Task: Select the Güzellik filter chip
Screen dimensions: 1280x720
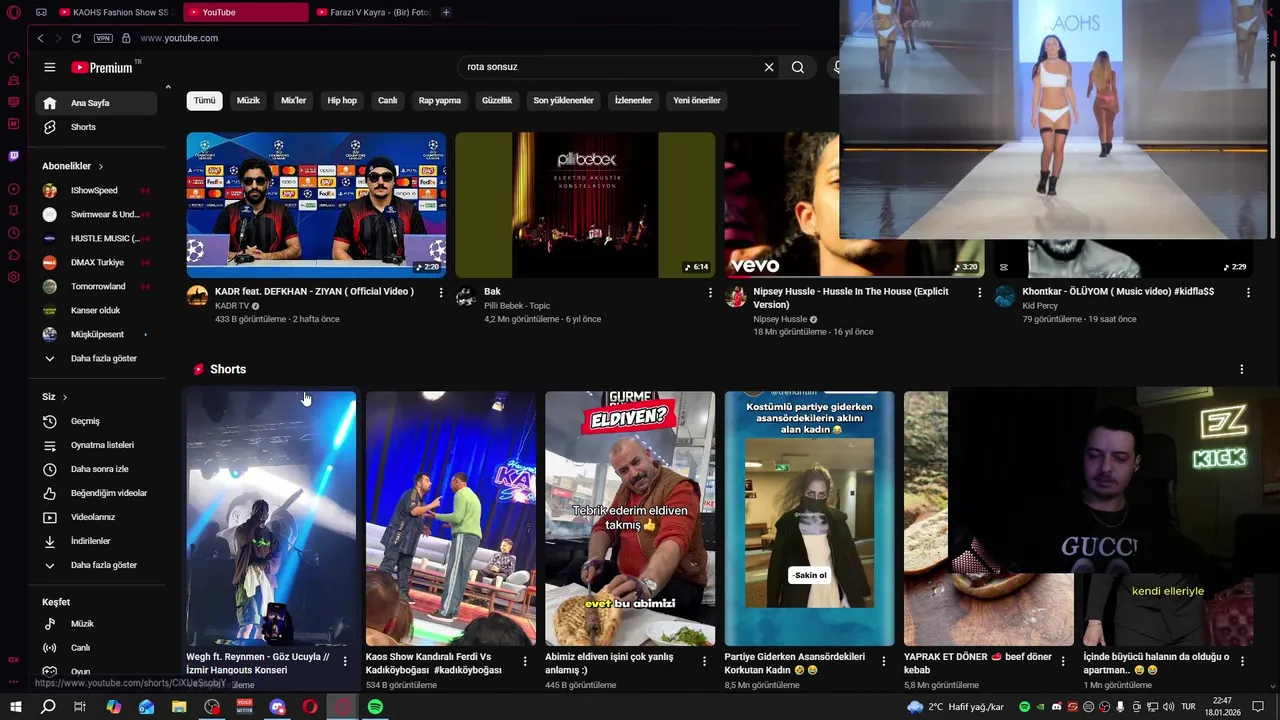Action: 497,100
